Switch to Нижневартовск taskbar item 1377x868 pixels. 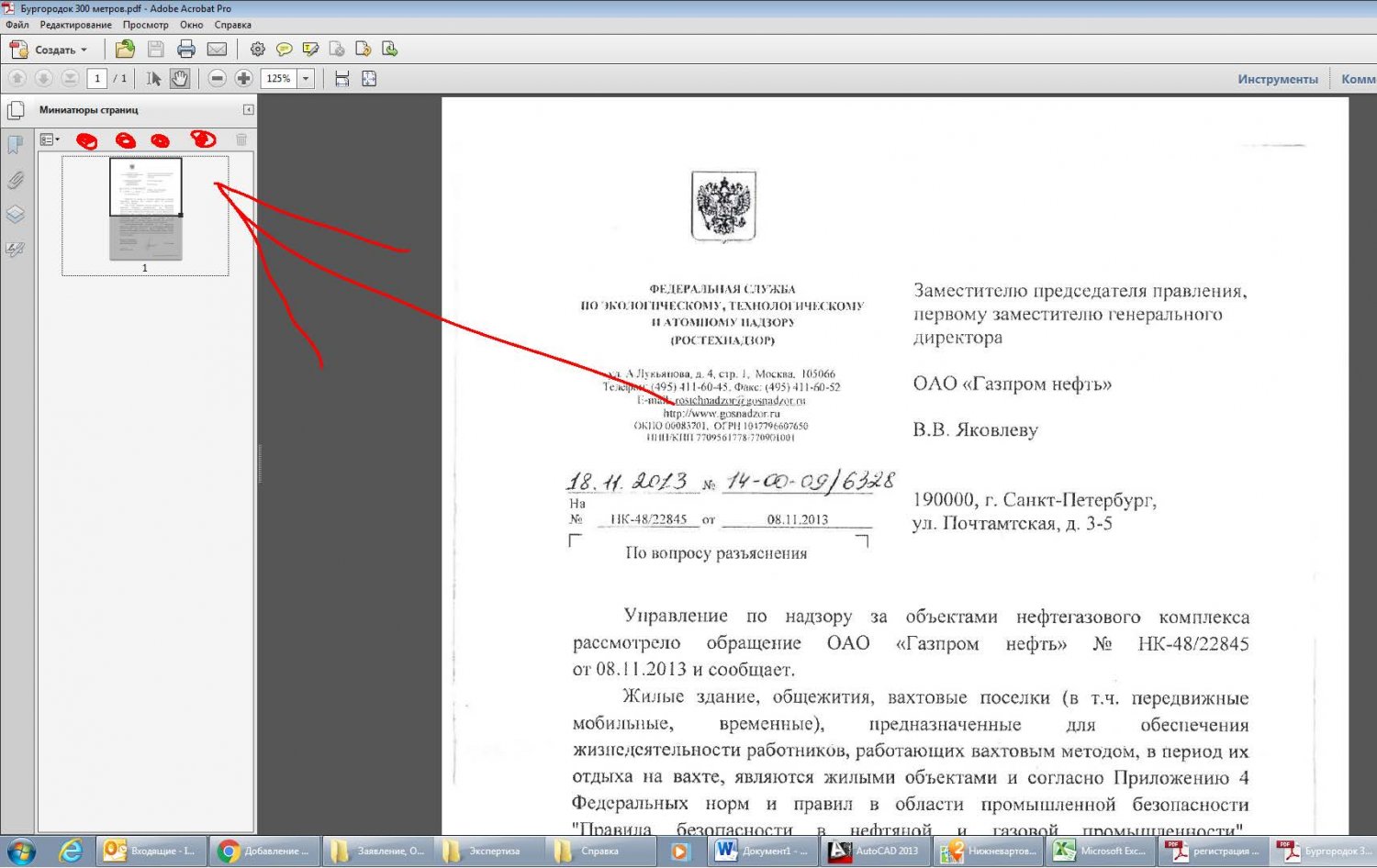point(988,851)
